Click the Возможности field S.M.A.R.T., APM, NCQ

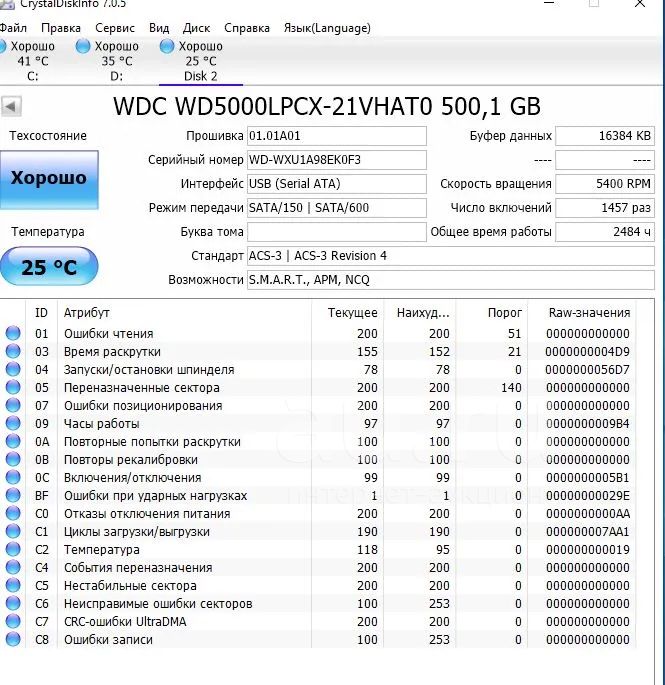[x=451, y=280]
